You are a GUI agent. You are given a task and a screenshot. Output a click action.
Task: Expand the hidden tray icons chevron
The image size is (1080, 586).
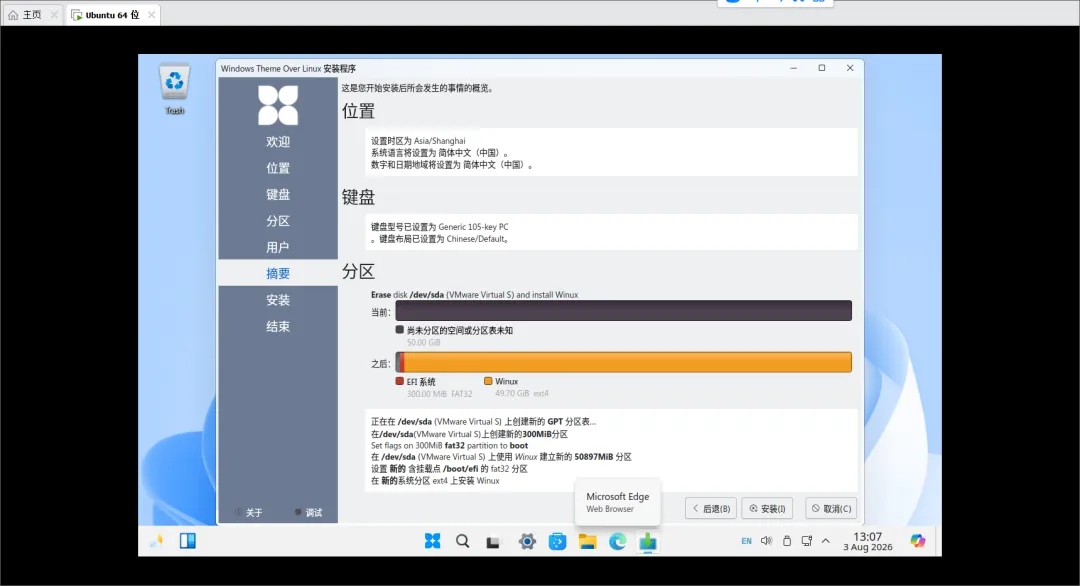tap(826, 541)
